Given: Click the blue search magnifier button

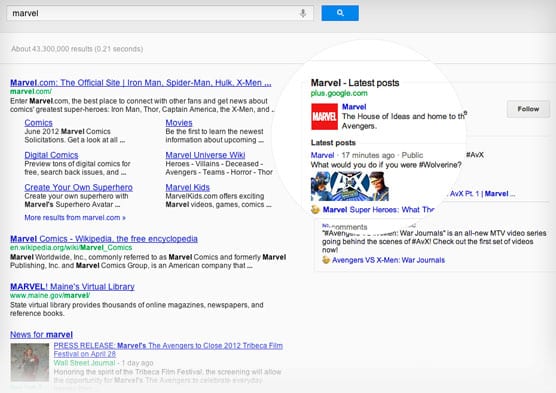Looking at the screenshot, I should click(340, 13).
